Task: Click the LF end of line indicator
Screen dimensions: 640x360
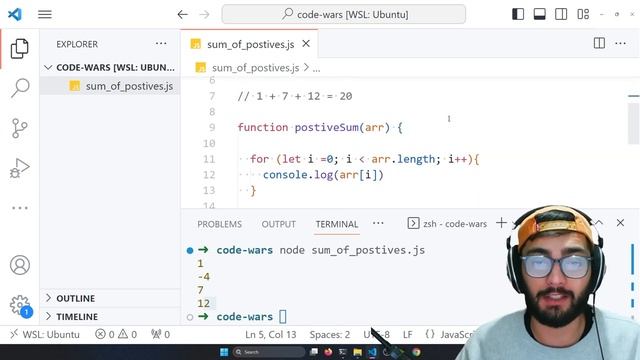Action: 407,335
